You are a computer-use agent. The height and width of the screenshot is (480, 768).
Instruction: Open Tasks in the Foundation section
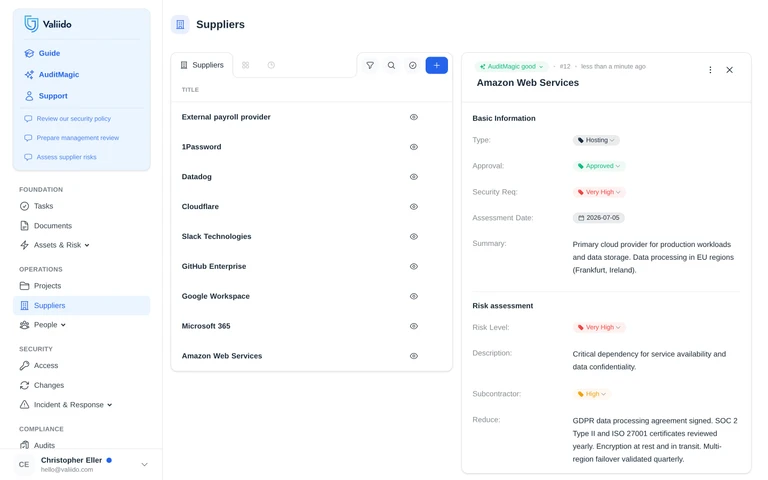(36, 206)
